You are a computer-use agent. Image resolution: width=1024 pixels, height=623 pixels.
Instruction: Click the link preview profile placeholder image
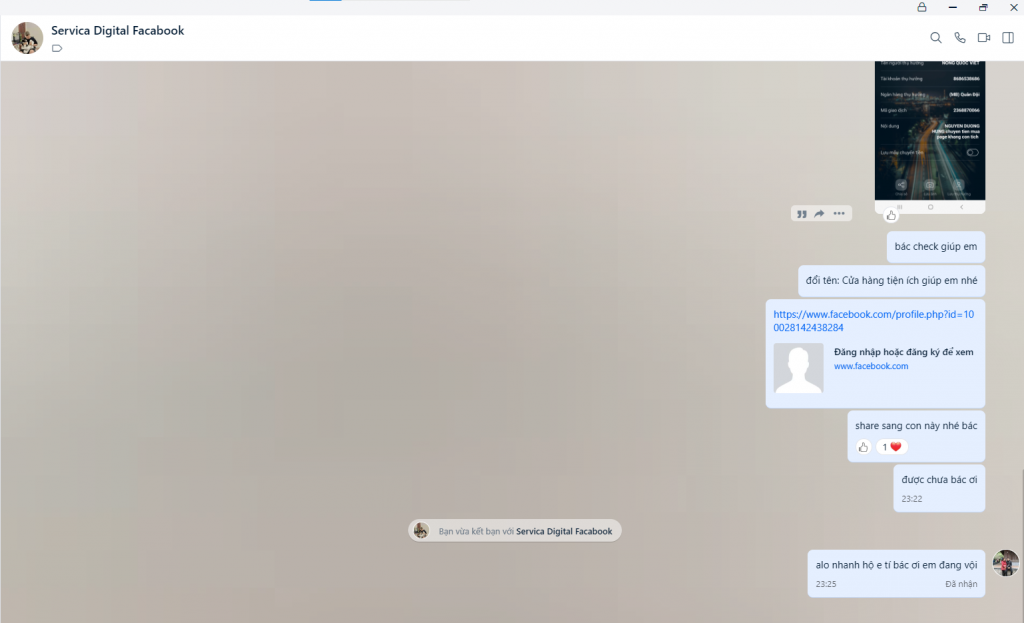click(x=798, y=368)
